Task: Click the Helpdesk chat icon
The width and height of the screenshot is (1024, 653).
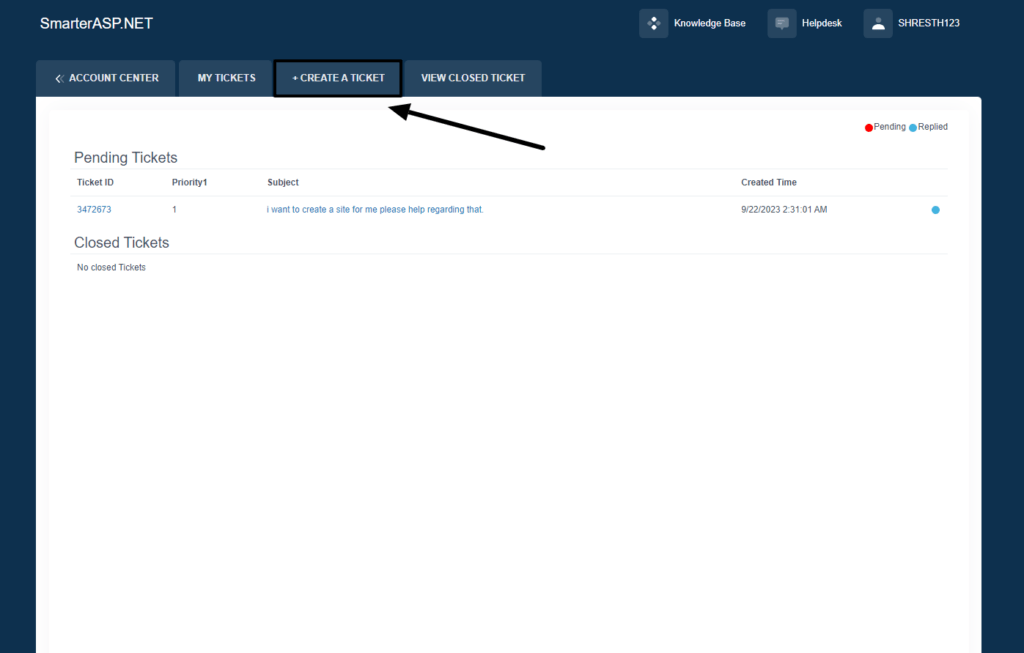Action: point(781,22)
